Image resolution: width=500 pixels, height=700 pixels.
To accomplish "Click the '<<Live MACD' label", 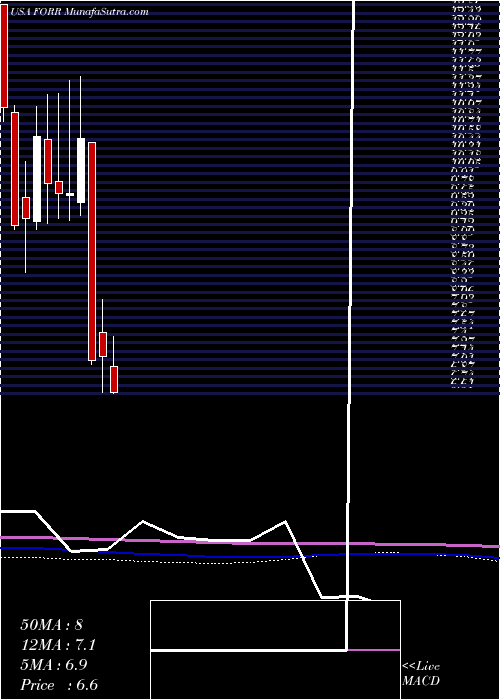I will (421, 674).
